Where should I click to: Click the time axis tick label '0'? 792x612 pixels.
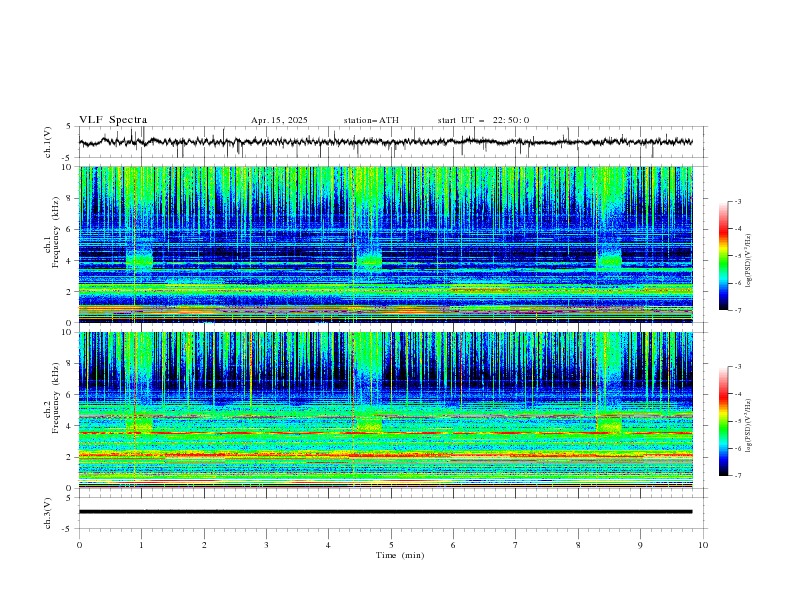click(79, 545)
